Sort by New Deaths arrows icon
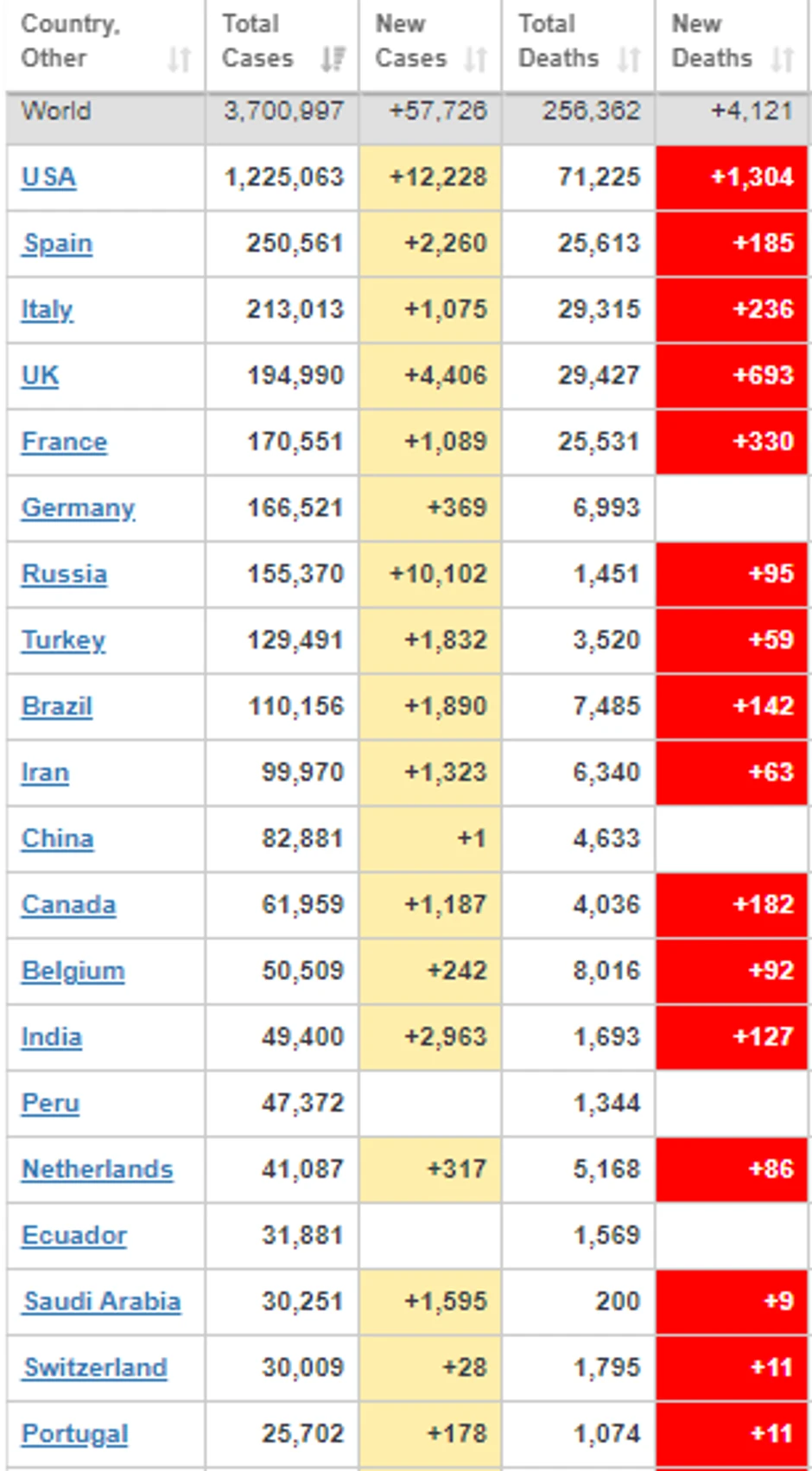The image size is (812, 1471). point(782,59)
